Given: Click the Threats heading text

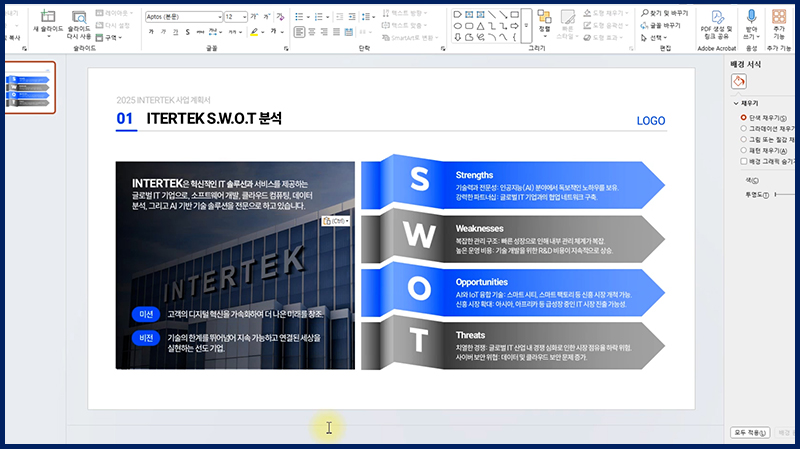Looking at the screenshot, I should pos(470,335).
